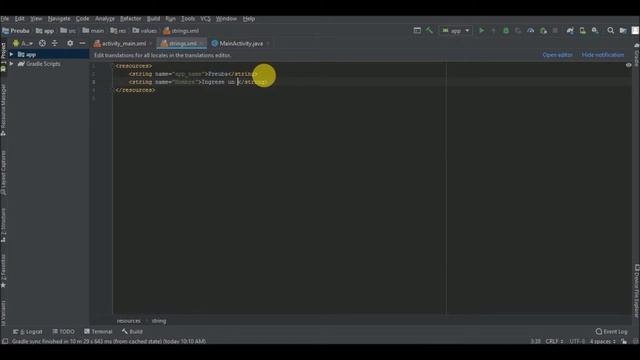The image size is (640, 360).
Task: Click the inspection eye icon in editor corner
Action: [629, 65]
